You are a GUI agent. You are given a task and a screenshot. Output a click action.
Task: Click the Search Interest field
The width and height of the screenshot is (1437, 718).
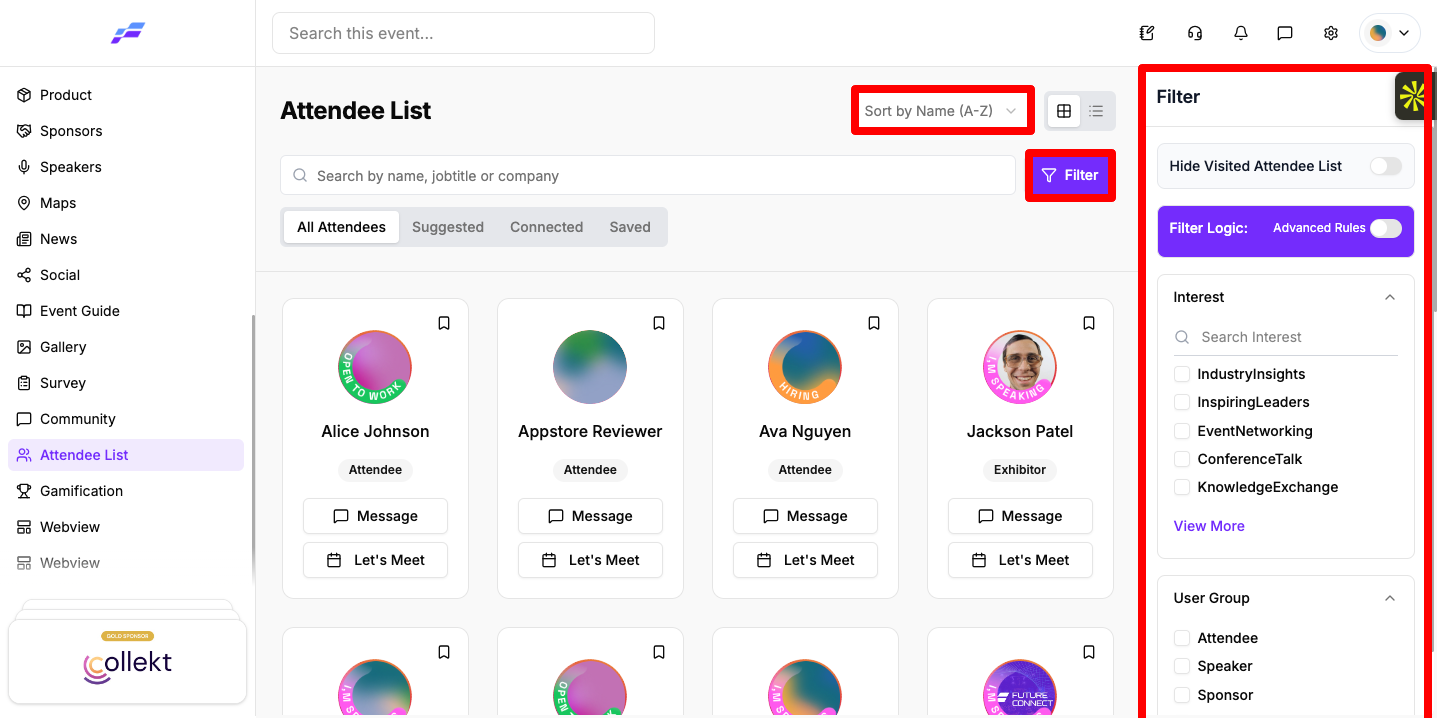(x=1286, y=337)
